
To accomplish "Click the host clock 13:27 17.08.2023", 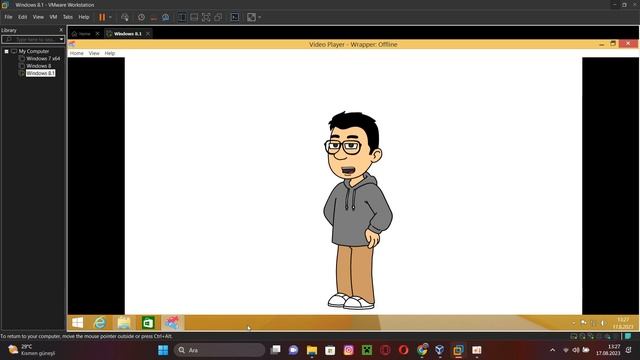I will pyautogui.click(x=608, y=350).
